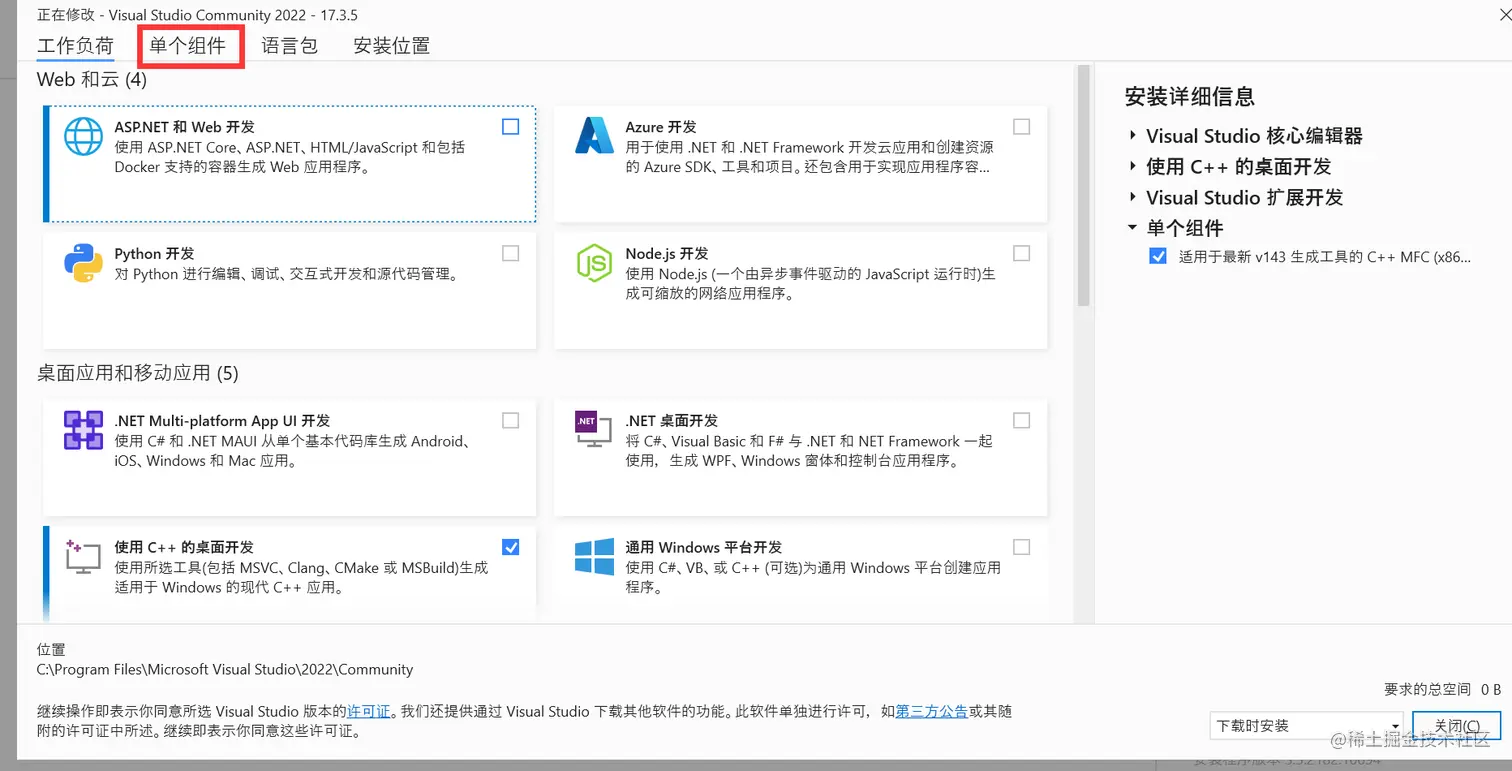The image size is (1512, 771).
Task: Collapse the 单个组件 details section
Action: tap(1133, 228)
